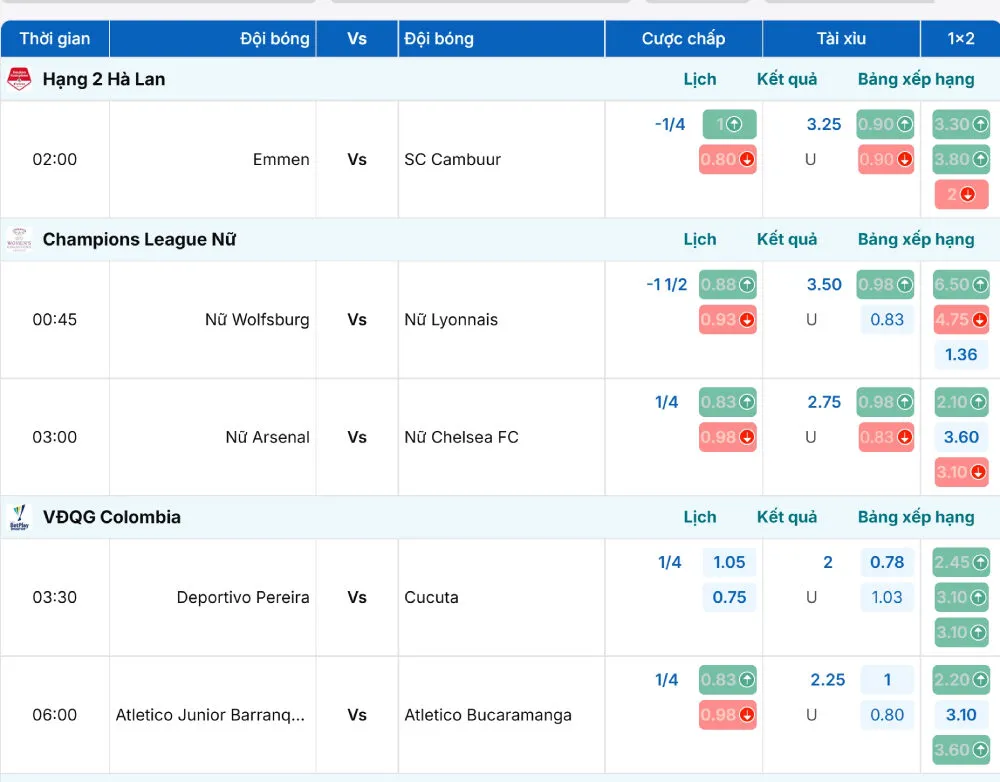This screenshot has width=1000, height=782.
Task: Click Atletico Bucaramanga team name
Action: 488,716
